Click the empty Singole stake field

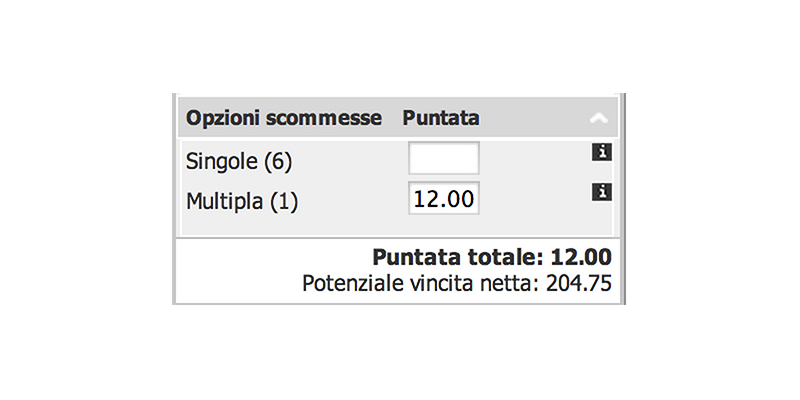(444, 158)
